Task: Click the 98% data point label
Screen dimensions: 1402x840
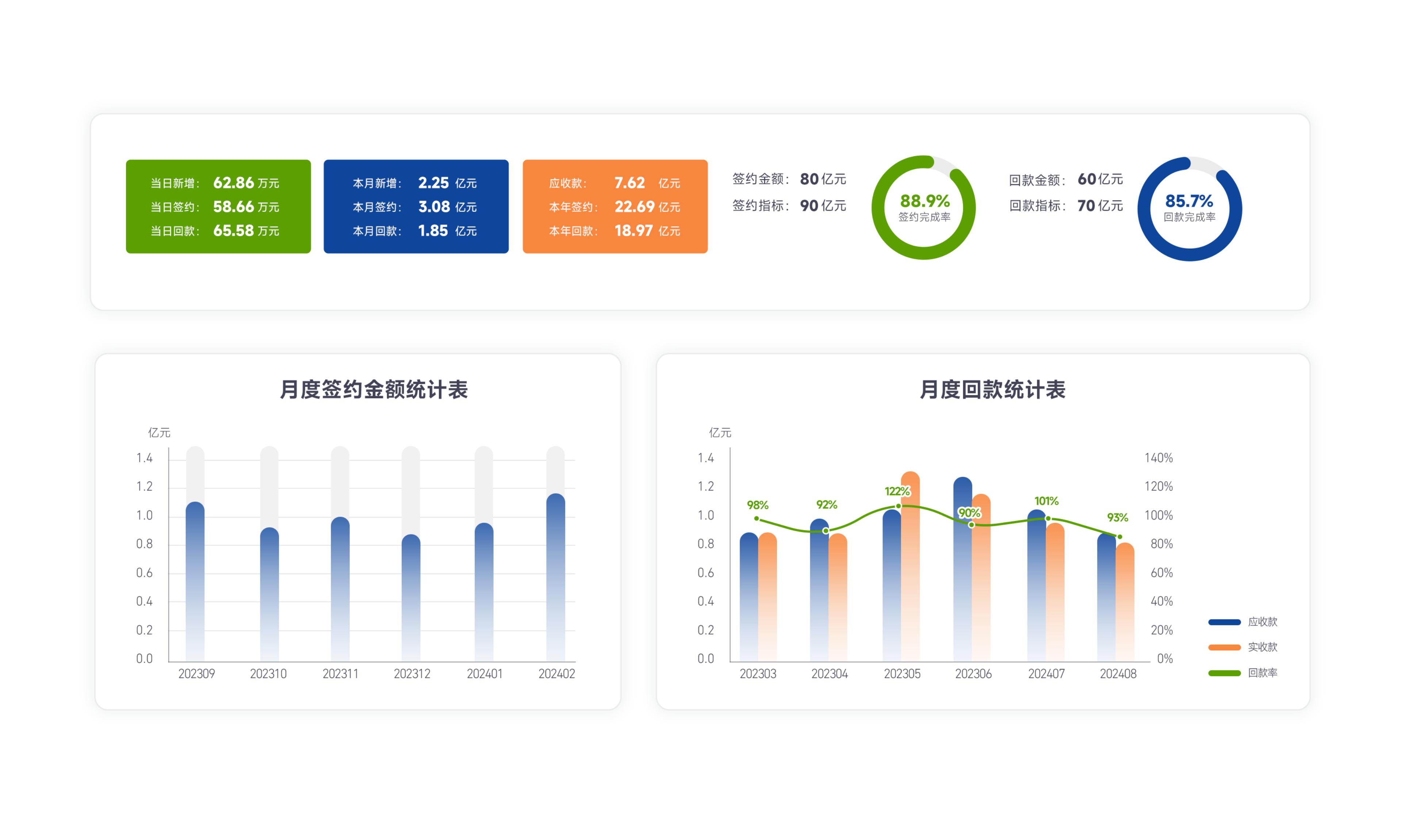Action: pyautogui.click(x=757, y=505)
